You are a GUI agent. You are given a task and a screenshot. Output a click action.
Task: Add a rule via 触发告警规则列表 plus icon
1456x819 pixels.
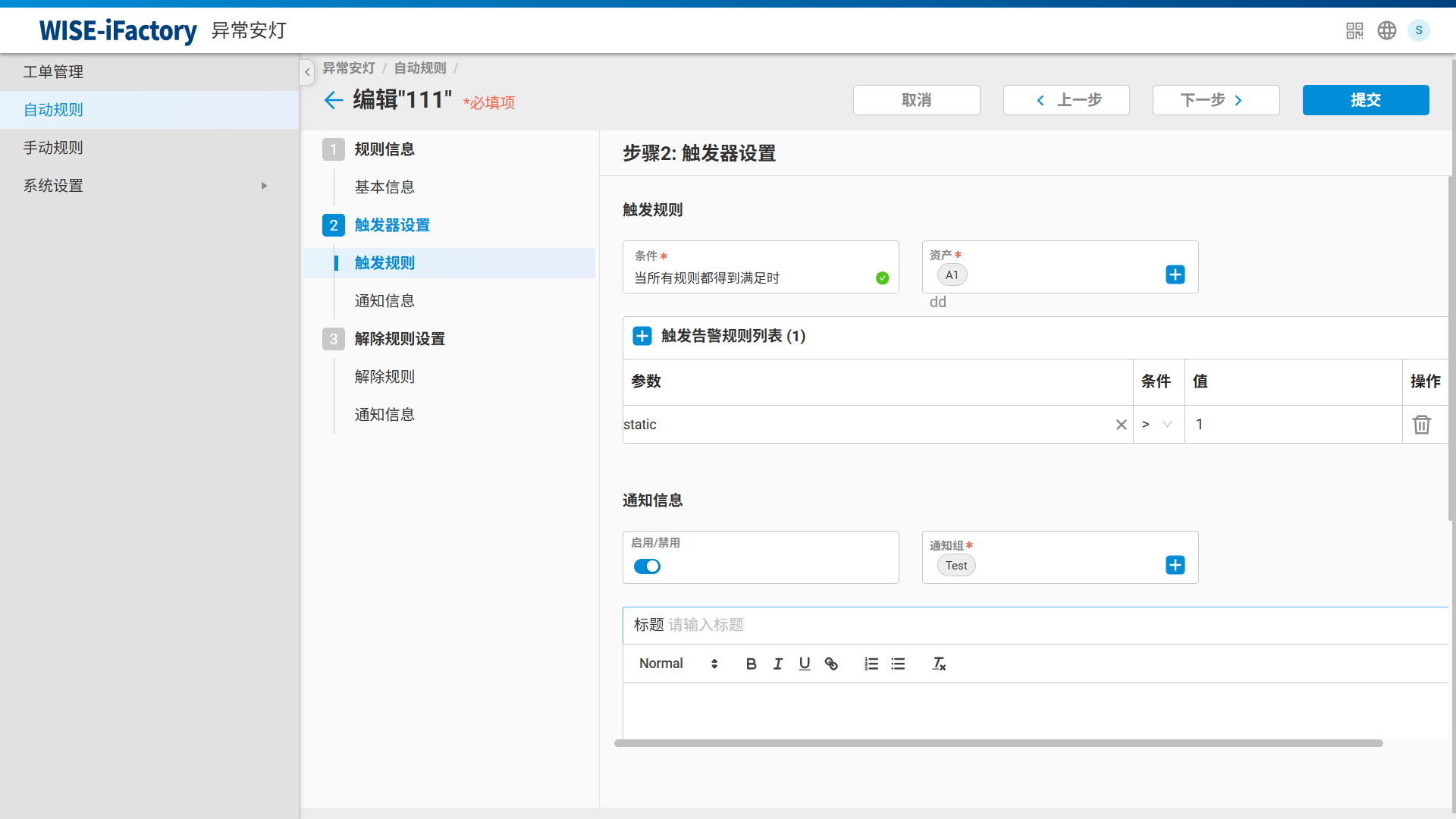(x=642, y=336)
